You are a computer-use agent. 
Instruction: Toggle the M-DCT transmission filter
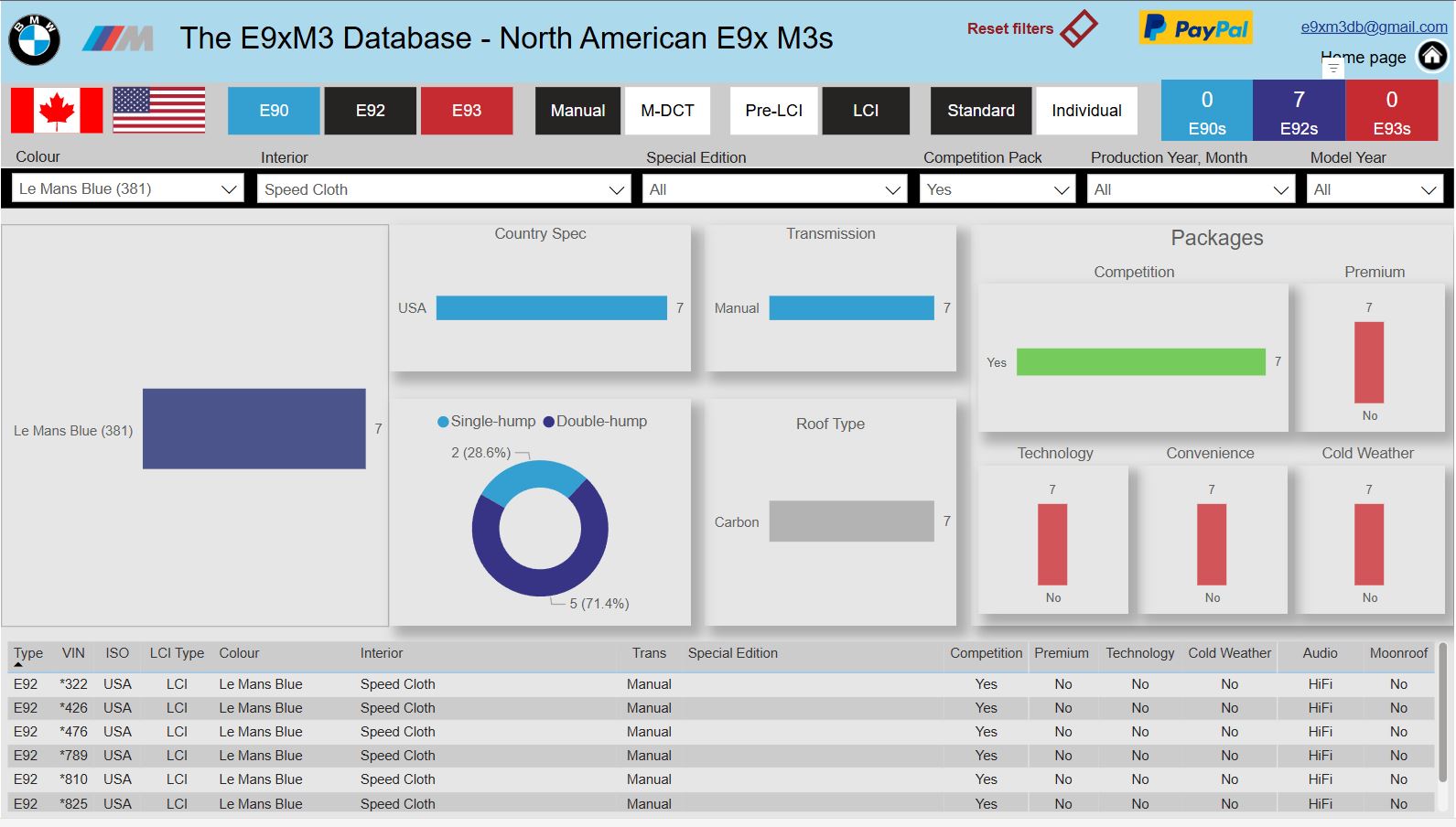(667, 111)
